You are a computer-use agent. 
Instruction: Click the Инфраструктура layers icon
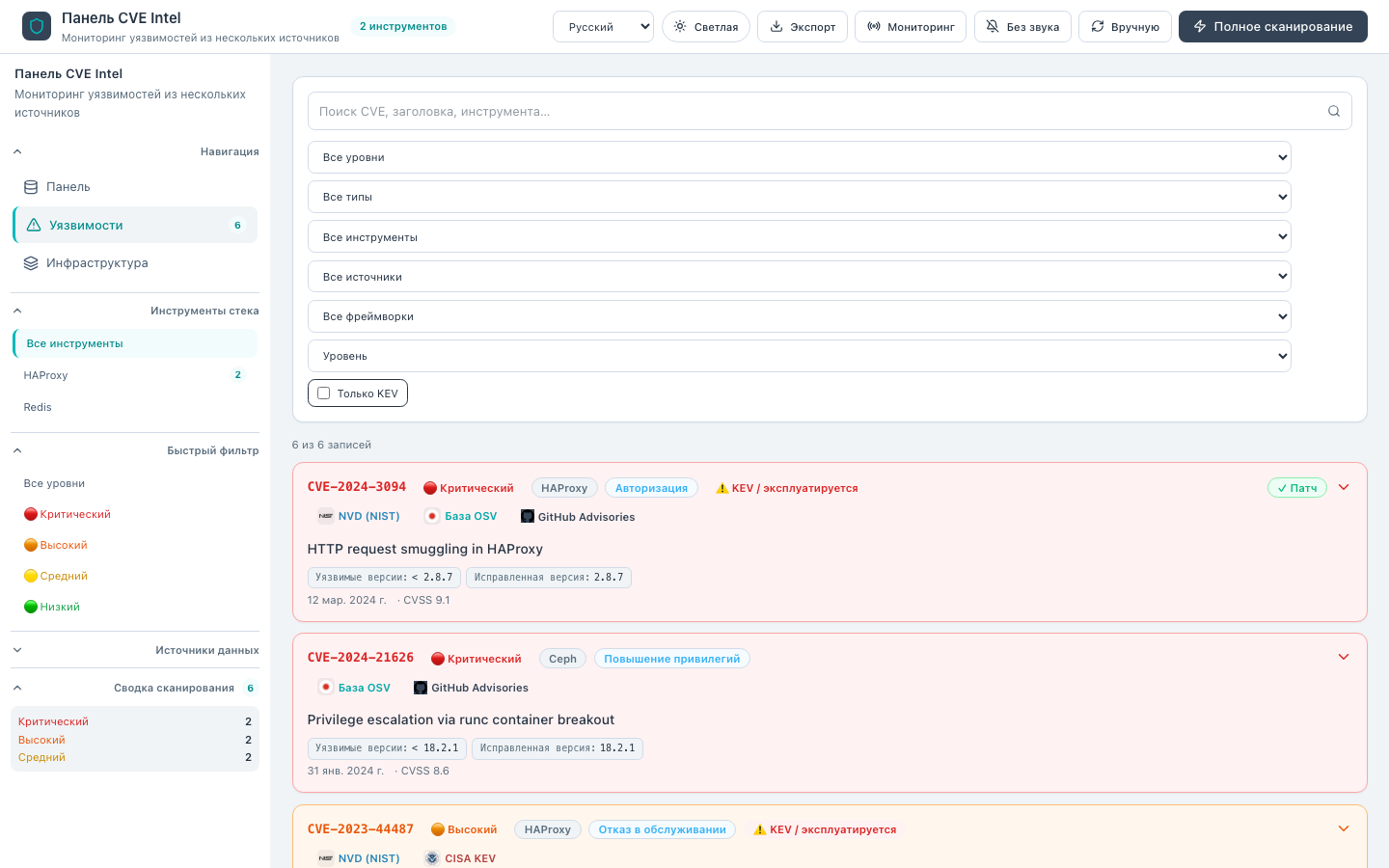31,263
